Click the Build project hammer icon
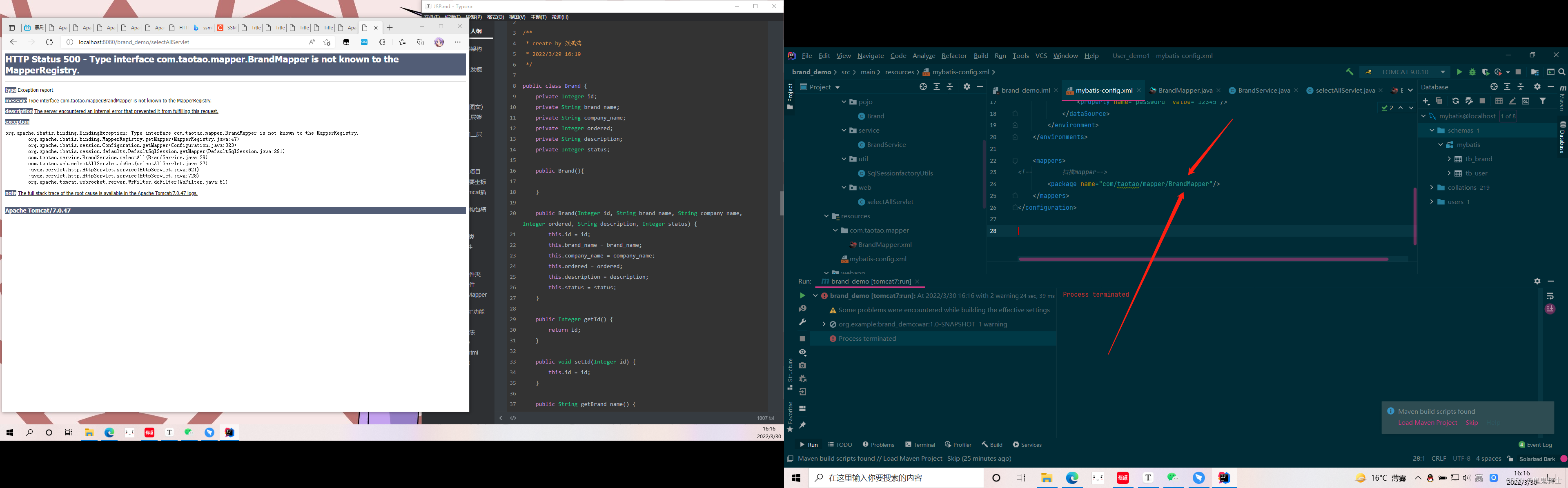Viewport: 1568px width, 488px height. point(1350,72)
